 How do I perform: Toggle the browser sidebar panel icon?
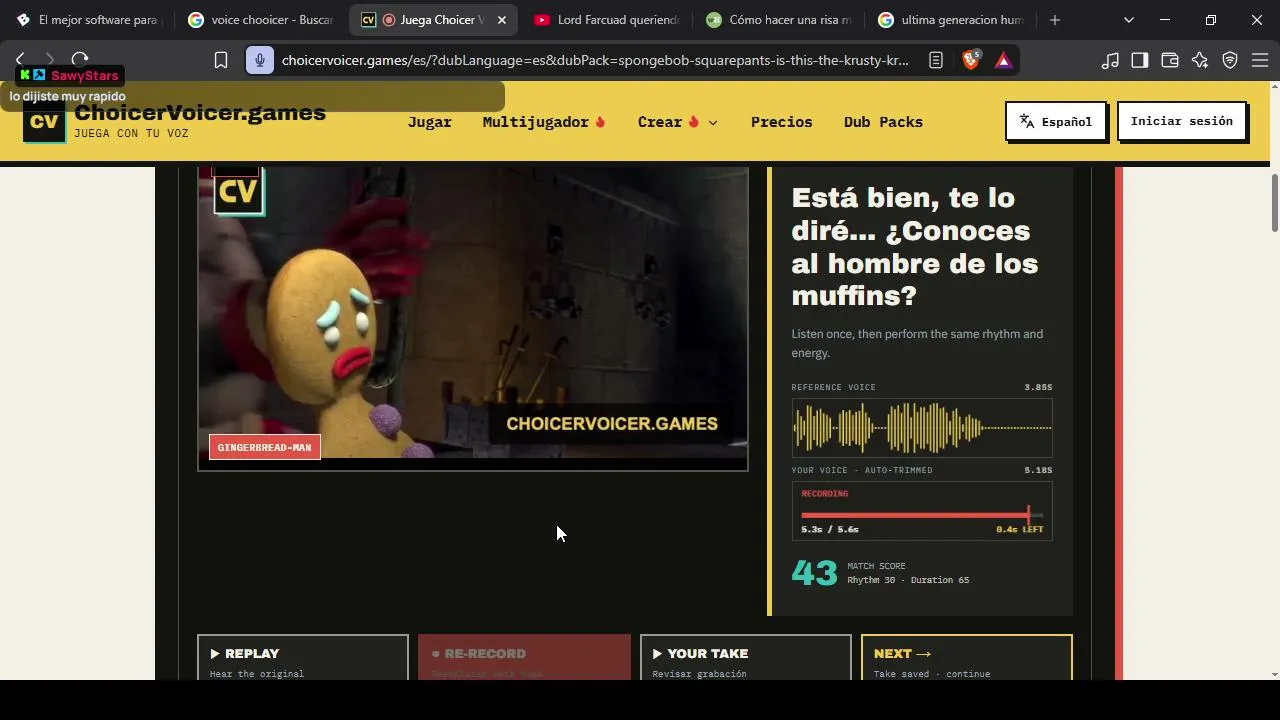[1139, 60]
